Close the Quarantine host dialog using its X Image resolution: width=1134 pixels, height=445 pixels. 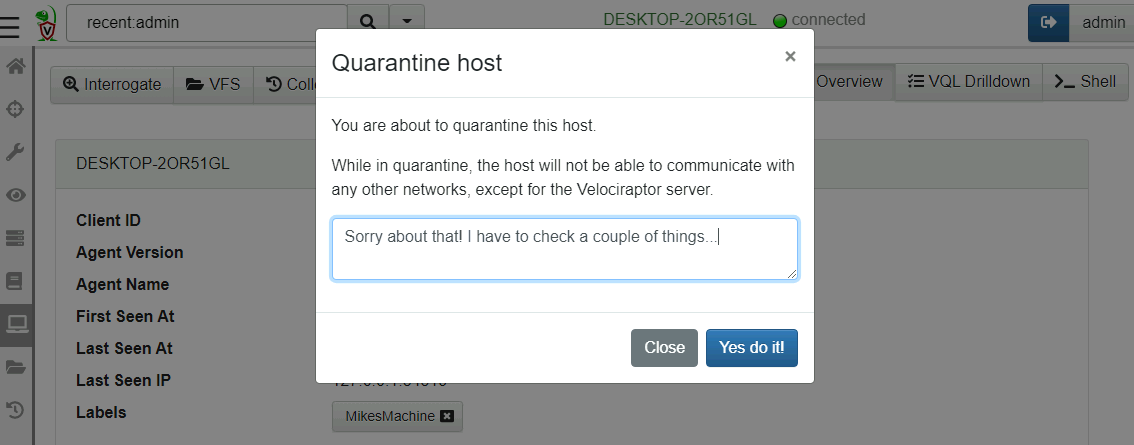click(790, 56)
